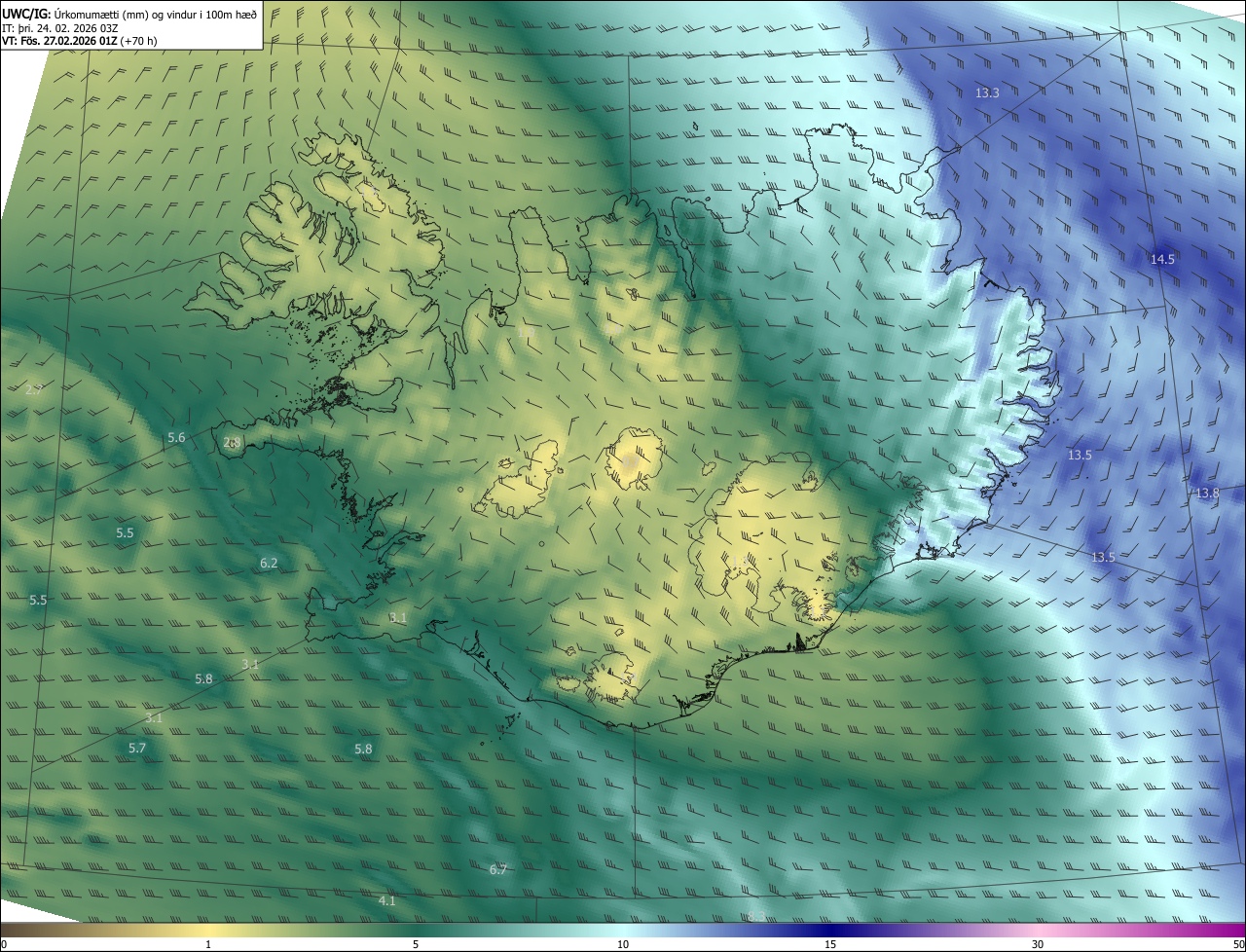This screenshot has height=952, width=1246.
Task: Click the '10' tick on the colour scale
Action: [x=623, y=944]
